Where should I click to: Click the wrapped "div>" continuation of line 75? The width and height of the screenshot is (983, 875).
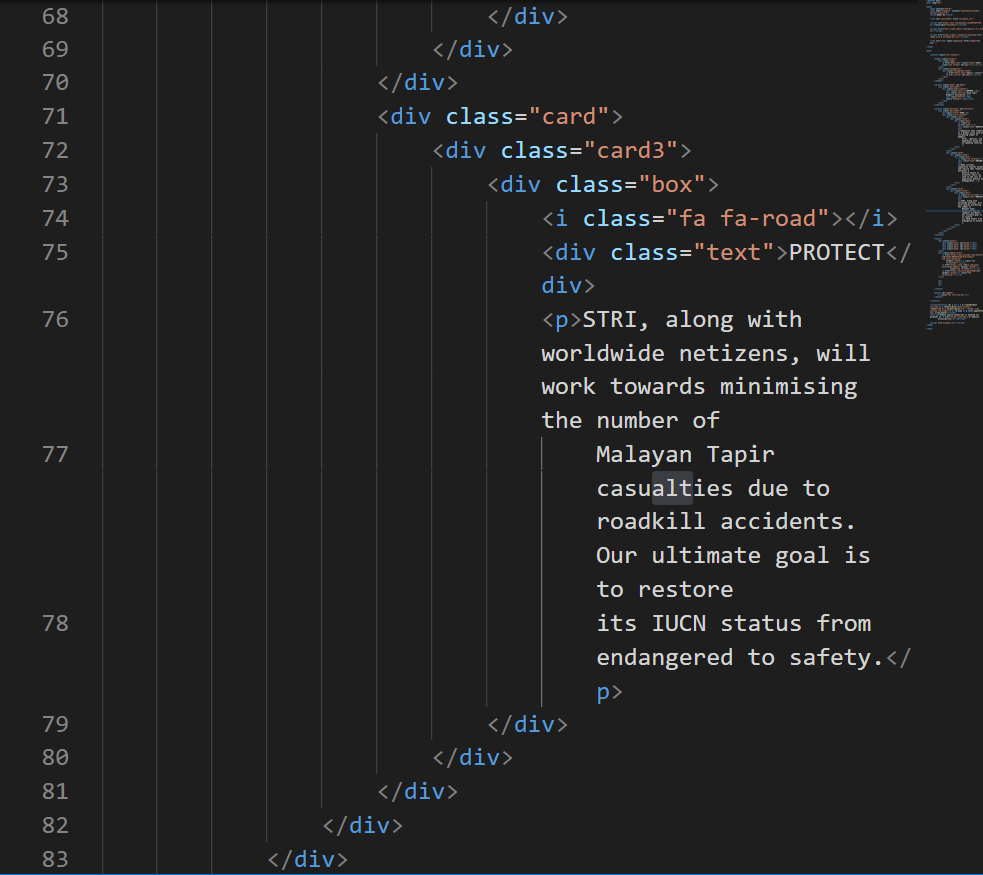(569, 286)
